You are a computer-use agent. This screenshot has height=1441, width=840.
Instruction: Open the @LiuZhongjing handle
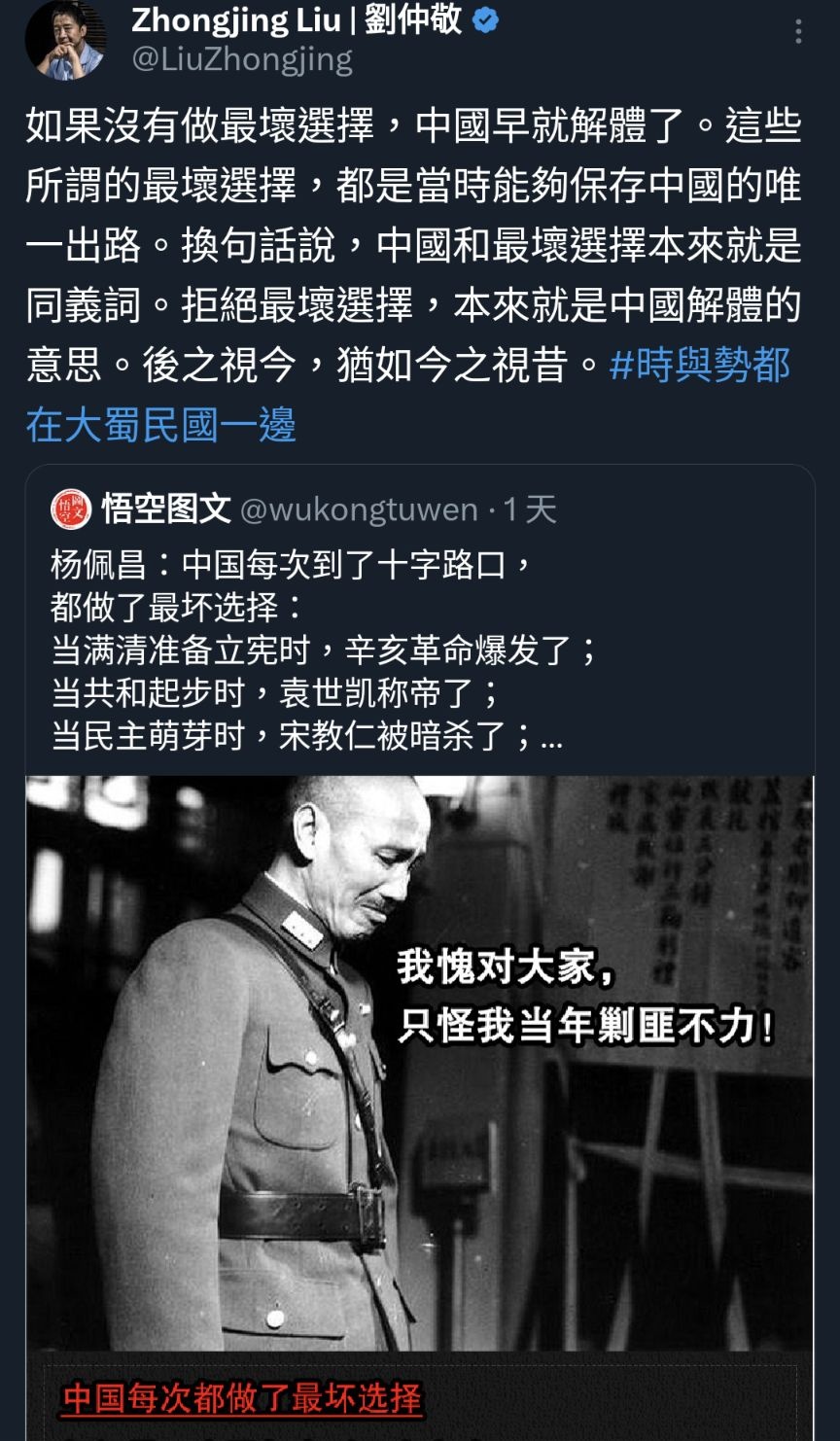242,60
